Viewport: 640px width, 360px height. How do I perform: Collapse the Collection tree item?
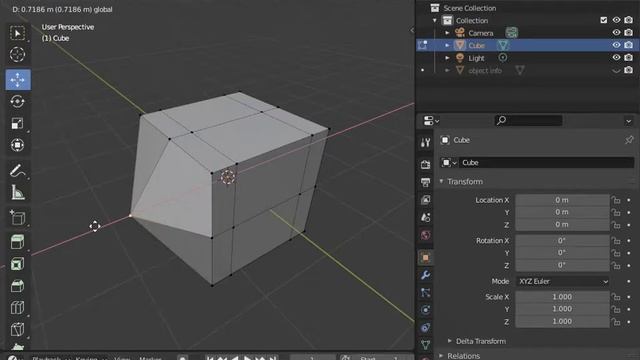click(435, 20)
